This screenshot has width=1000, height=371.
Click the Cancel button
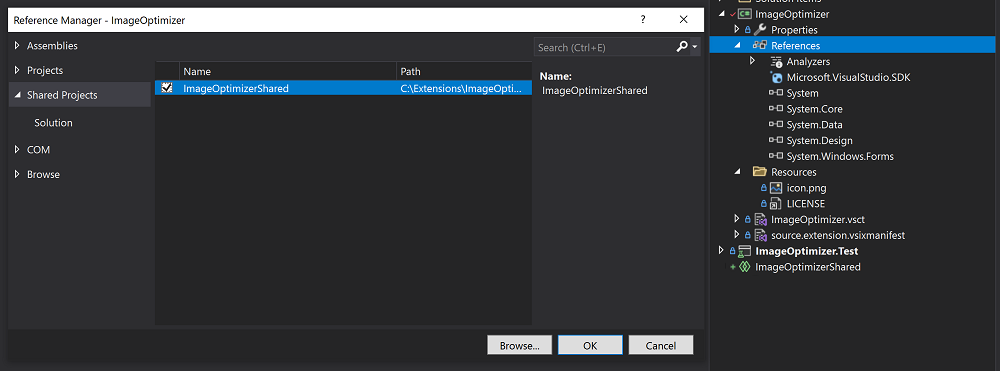click(661, 346)
